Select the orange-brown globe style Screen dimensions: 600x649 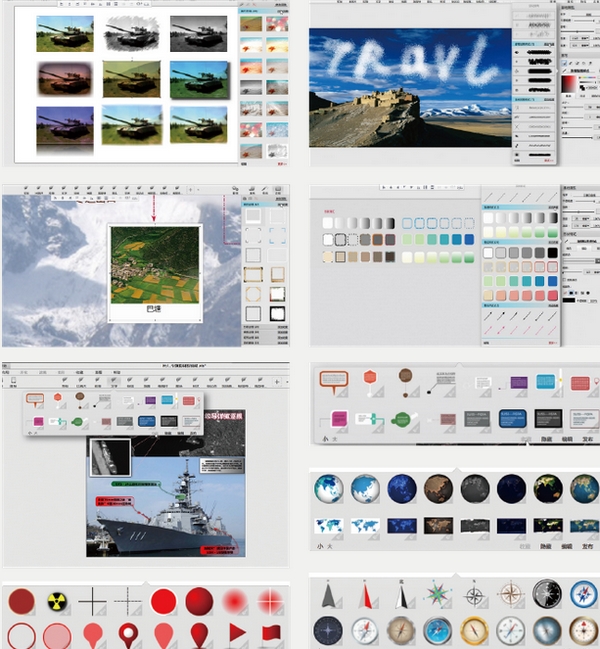tap(438, 489)
